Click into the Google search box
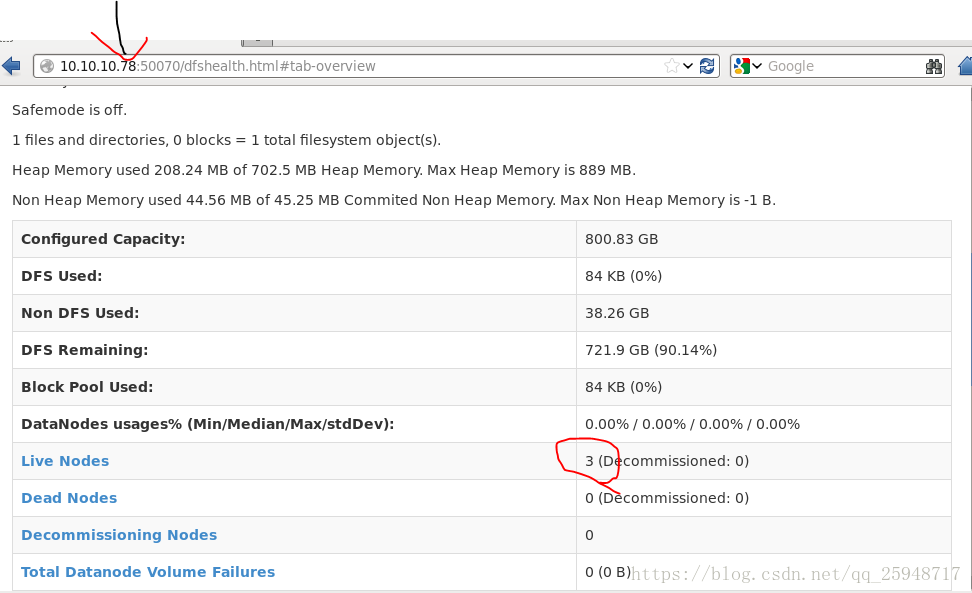The width and height of the screenshot is (972, 593). pos(840,66)
